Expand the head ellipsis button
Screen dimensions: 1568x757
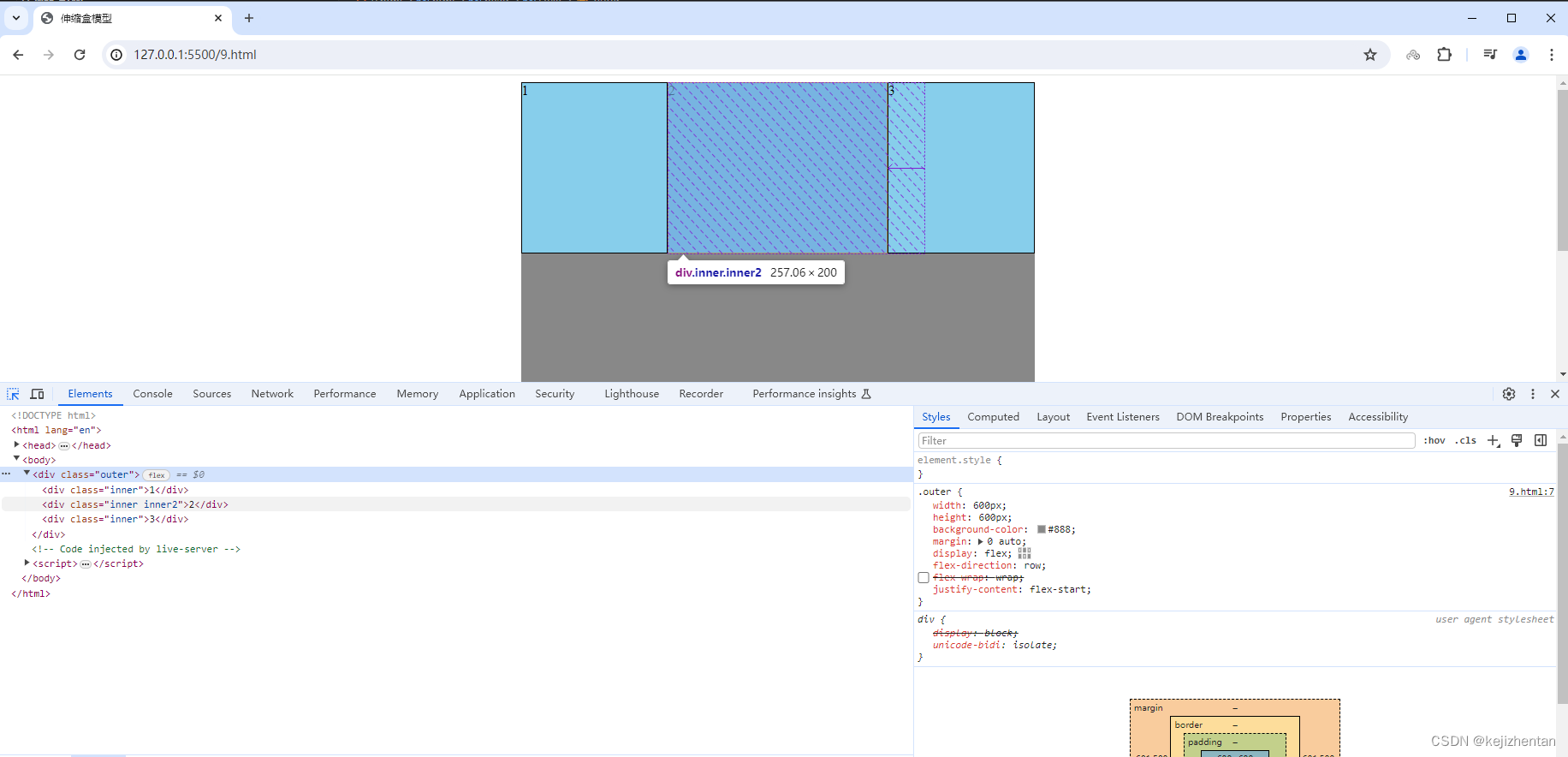(x=64, y=445)
